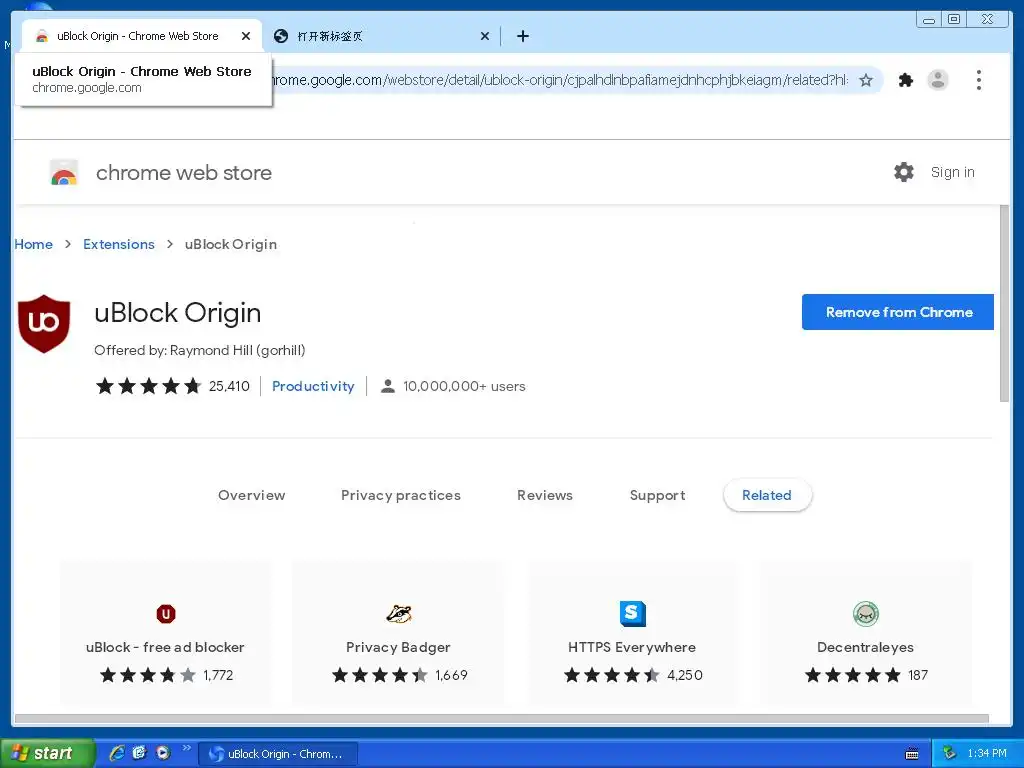Click the uBlock Origin taskbar button
This screenshot has height=768, width=1024.
(278, 754)
